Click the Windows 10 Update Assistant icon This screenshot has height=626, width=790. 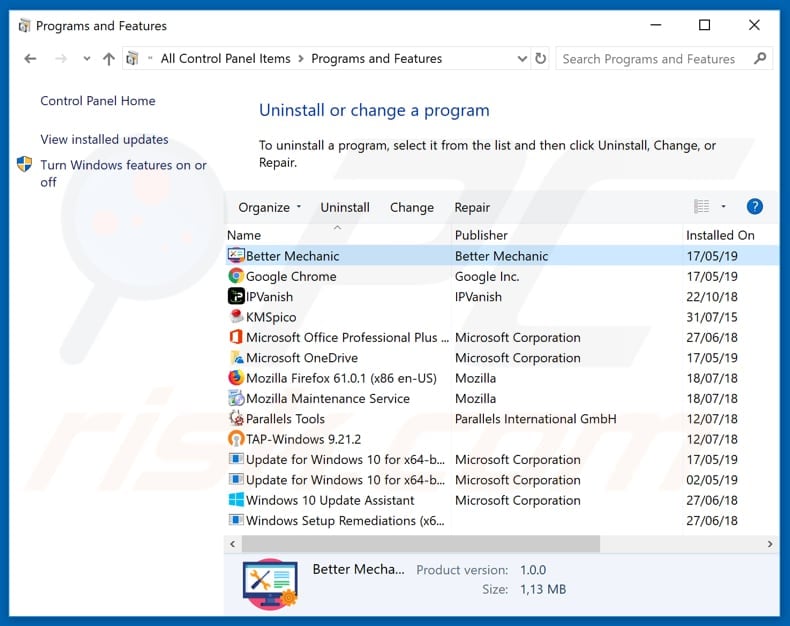pos(236,499)
